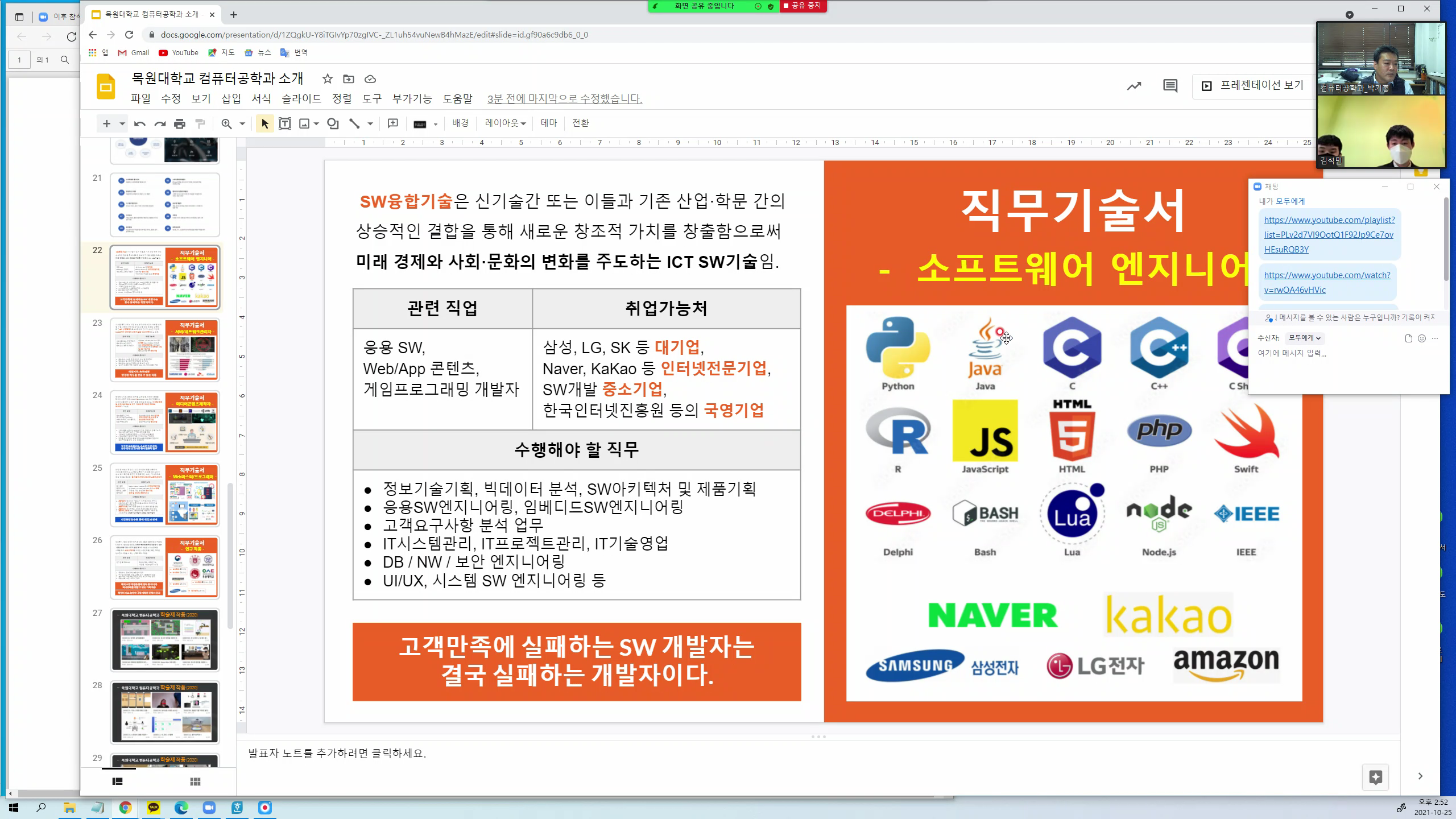Viewport: 1456px width, 819px height.
Task: Open the 수정 menu
Action: 171,98
